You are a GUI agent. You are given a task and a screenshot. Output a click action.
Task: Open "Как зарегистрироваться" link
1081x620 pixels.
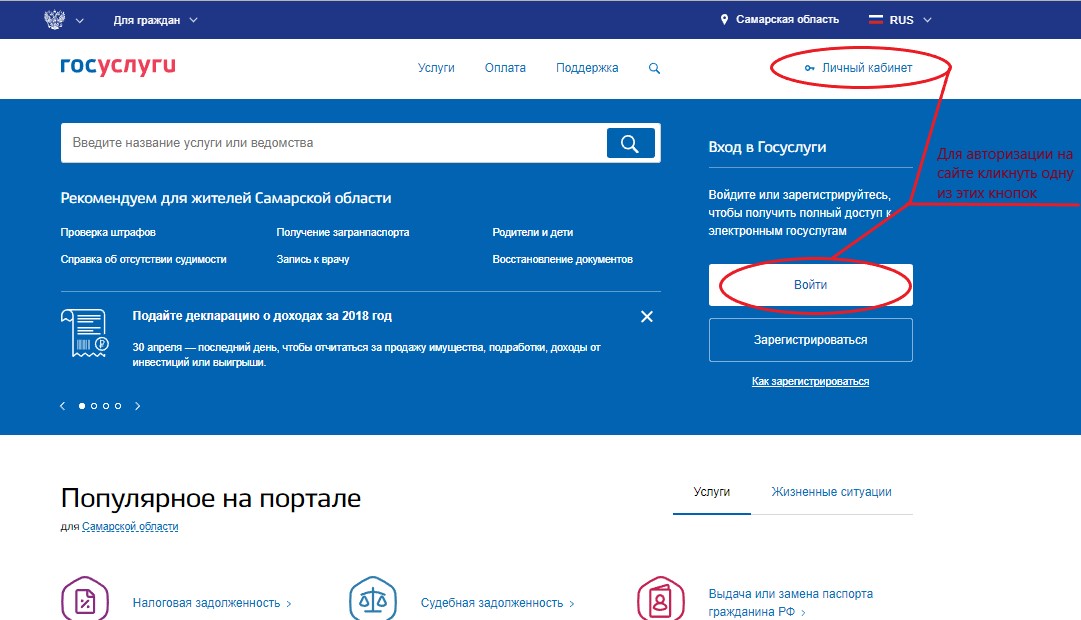[x=810, y=381]
